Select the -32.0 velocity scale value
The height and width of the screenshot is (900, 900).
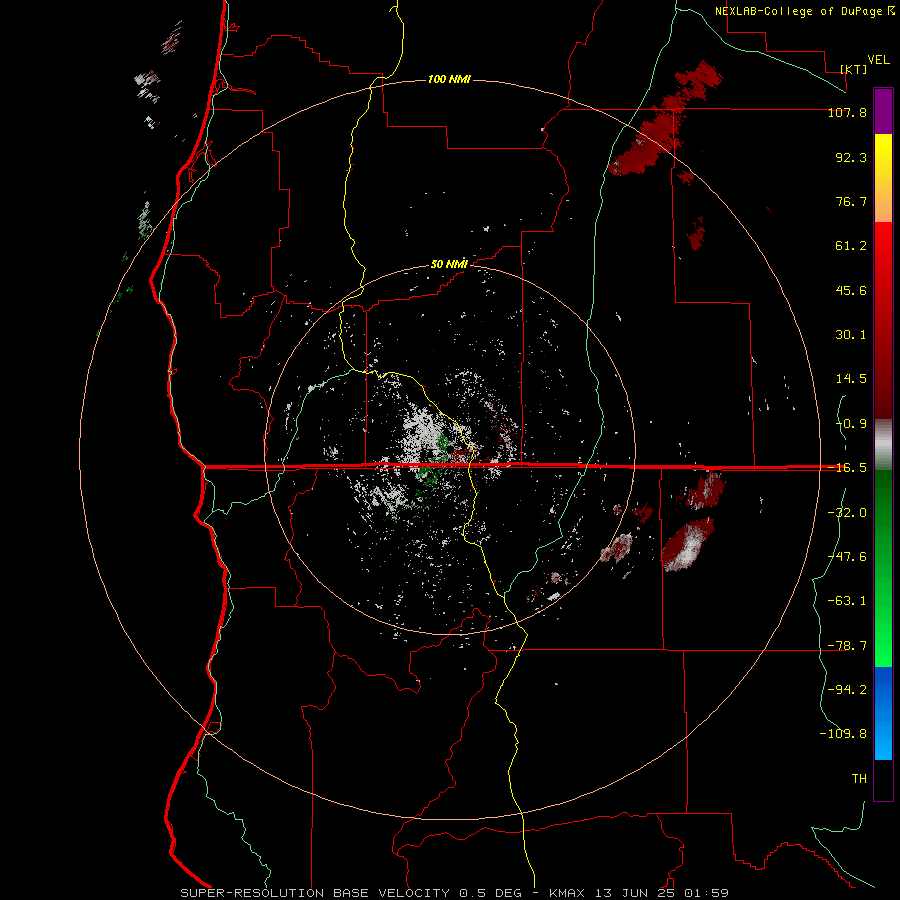[847, 513]
